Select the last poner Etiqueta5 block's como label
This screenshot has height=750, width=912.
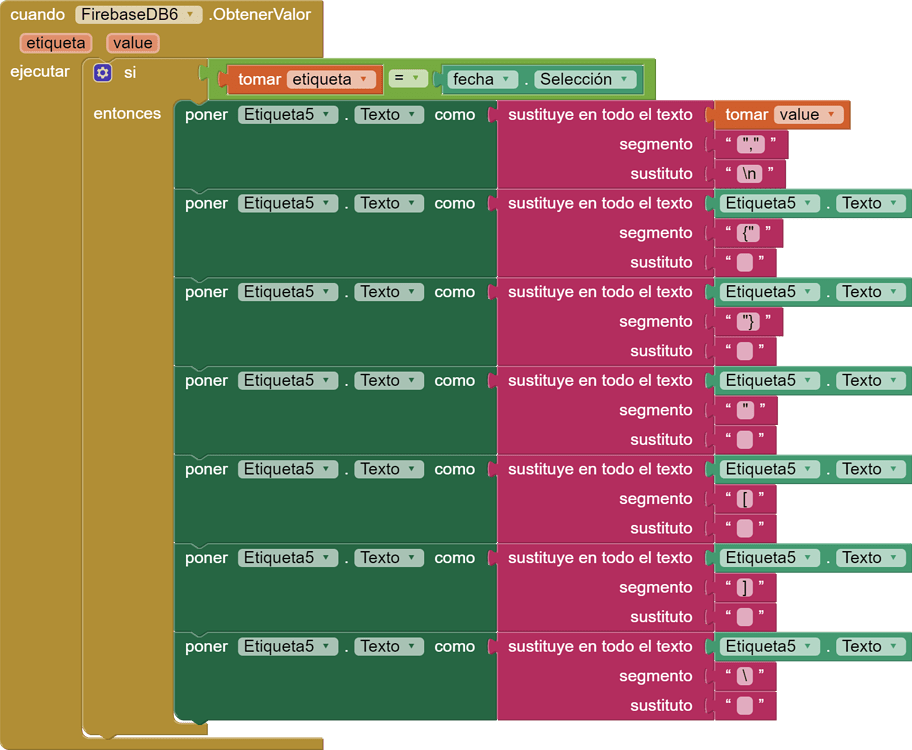coord(454,647)
